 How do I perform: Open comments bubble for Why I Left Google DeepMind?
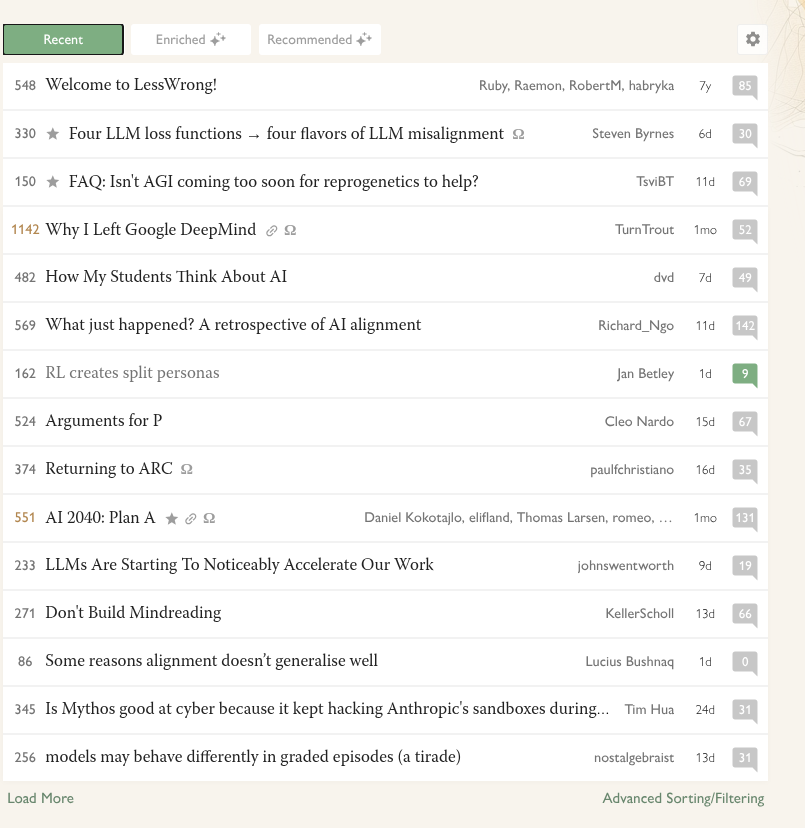(x=745, y=231)
